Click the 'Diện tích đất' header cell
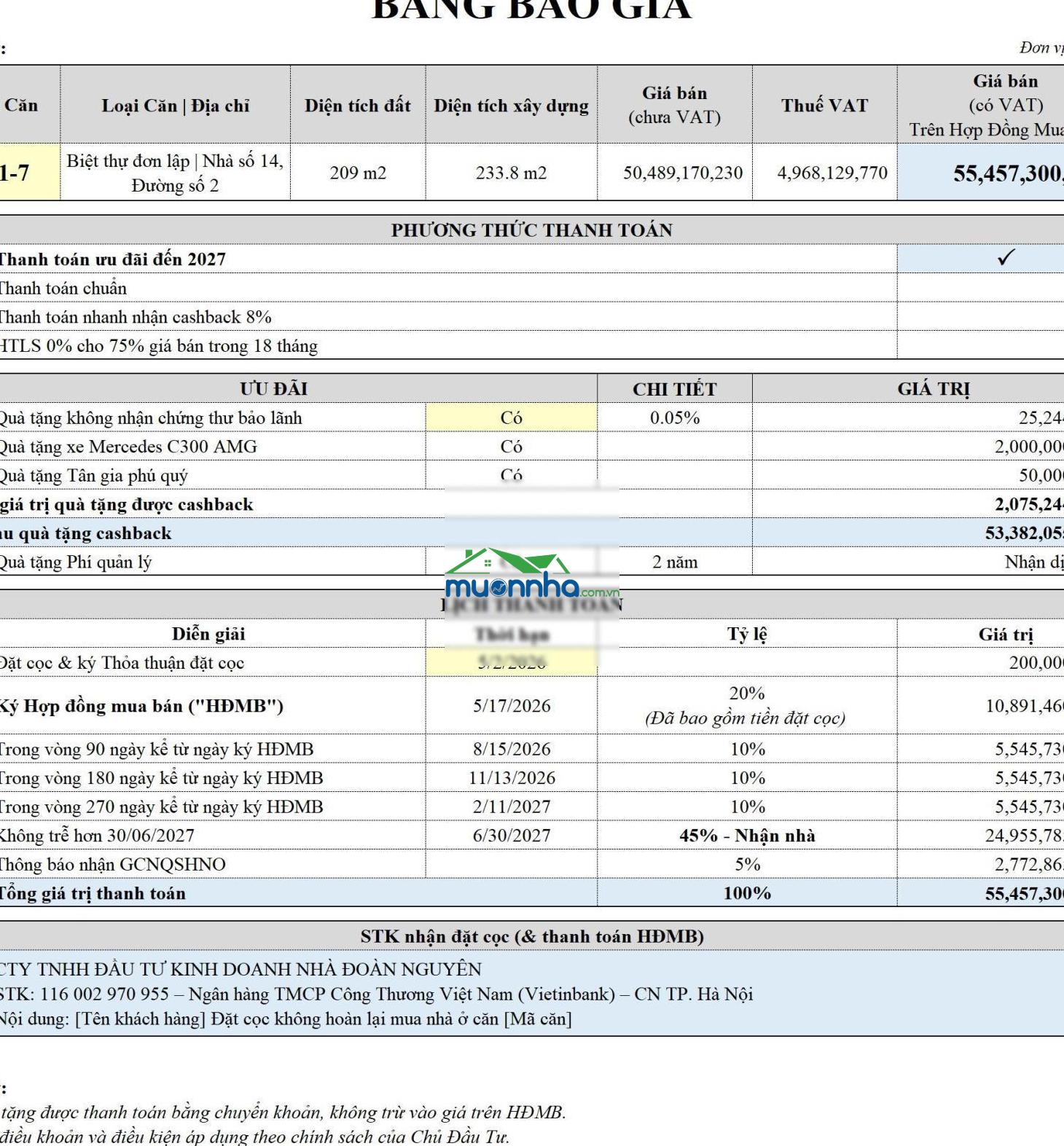The width and height of the screenshot is (1064, 1146). click(x=358, y=105)
